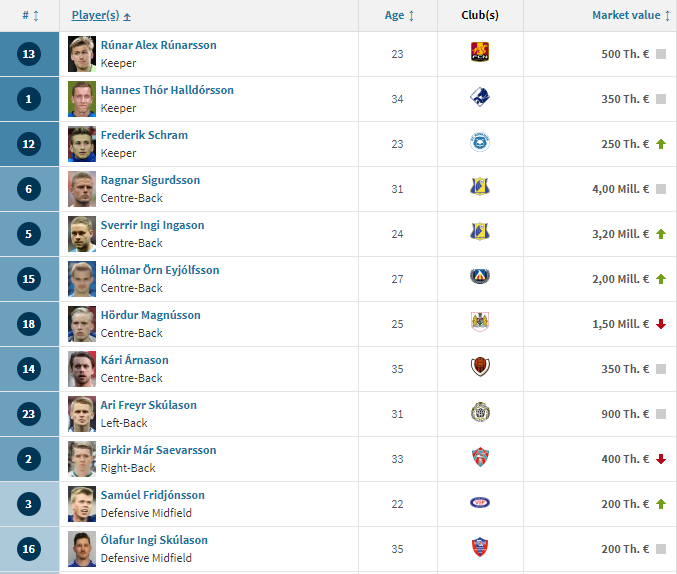Image resolution: width=677 pixels, height=574 pixels.
Task: Click Frederik Schram's round blue club logo
Action: (480, 142)
